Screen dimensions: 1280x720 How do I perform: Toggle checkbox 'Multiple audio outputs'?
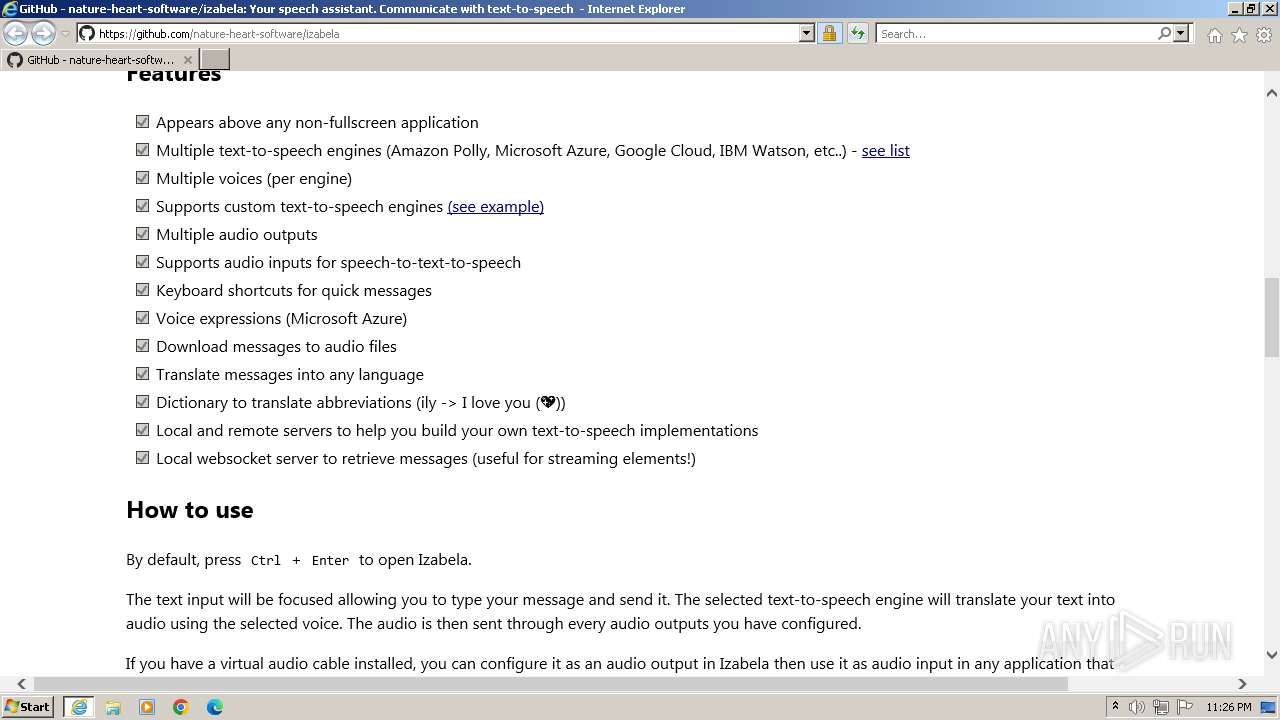point(142,234)
